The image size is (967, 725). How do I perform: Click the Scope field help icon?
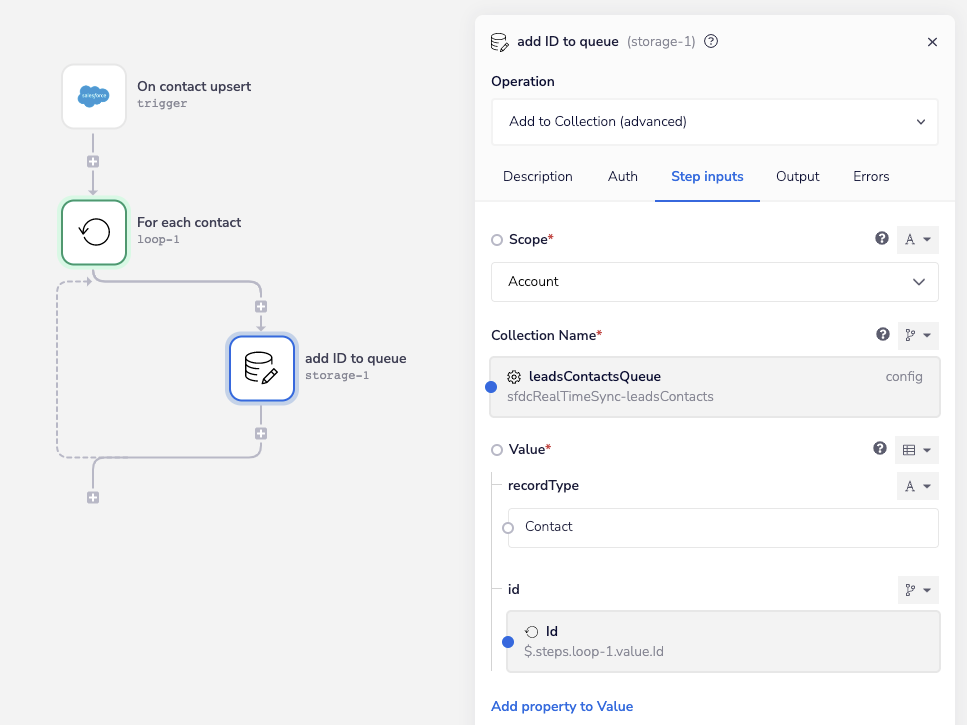coord(882,239)
